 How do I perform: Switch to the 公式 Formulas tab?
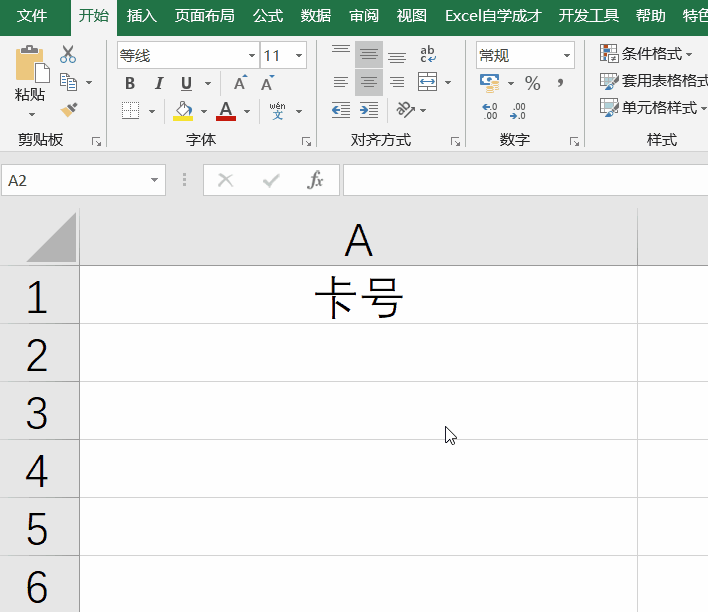pyautogui.click(x=268, y=16)
